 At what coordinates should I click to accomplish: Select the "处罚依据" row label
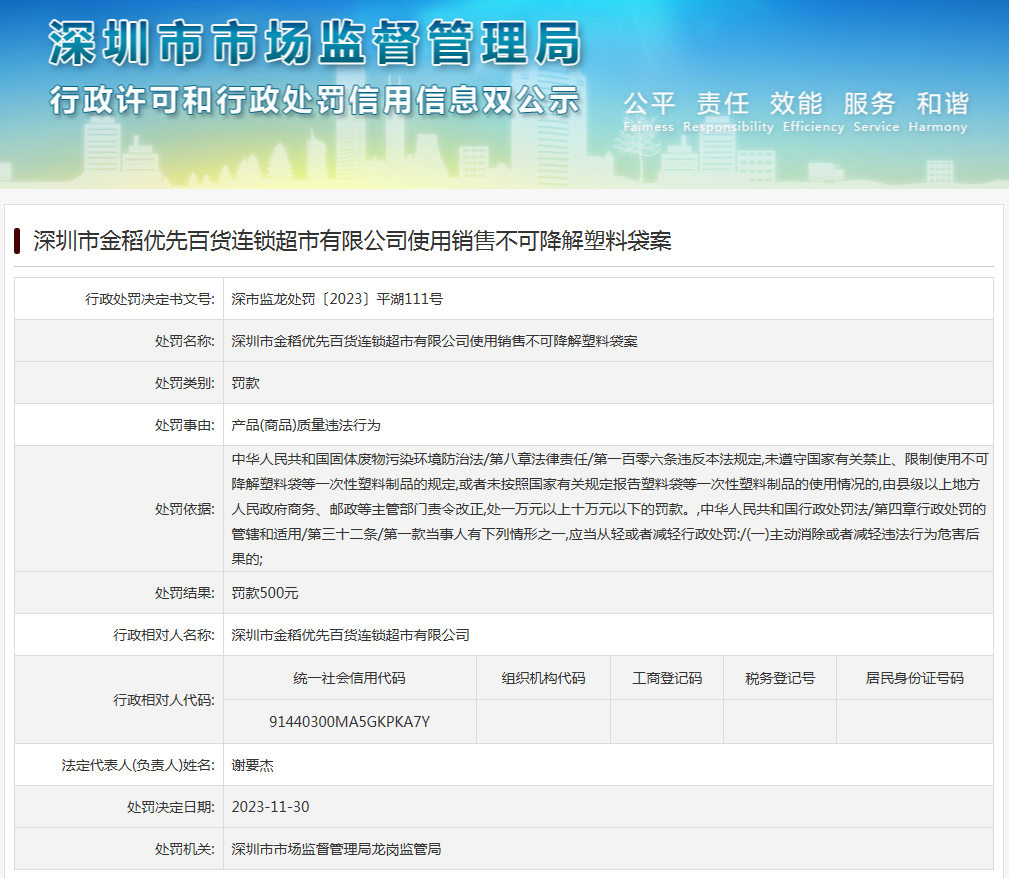point(185,509)
